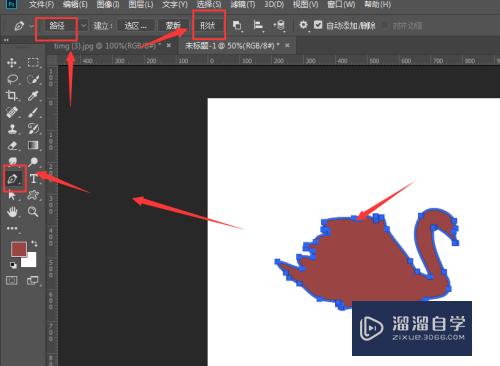Select the Spot Healing Brush tool
This screenshot has height=366, width=500.
click(12, 112)
